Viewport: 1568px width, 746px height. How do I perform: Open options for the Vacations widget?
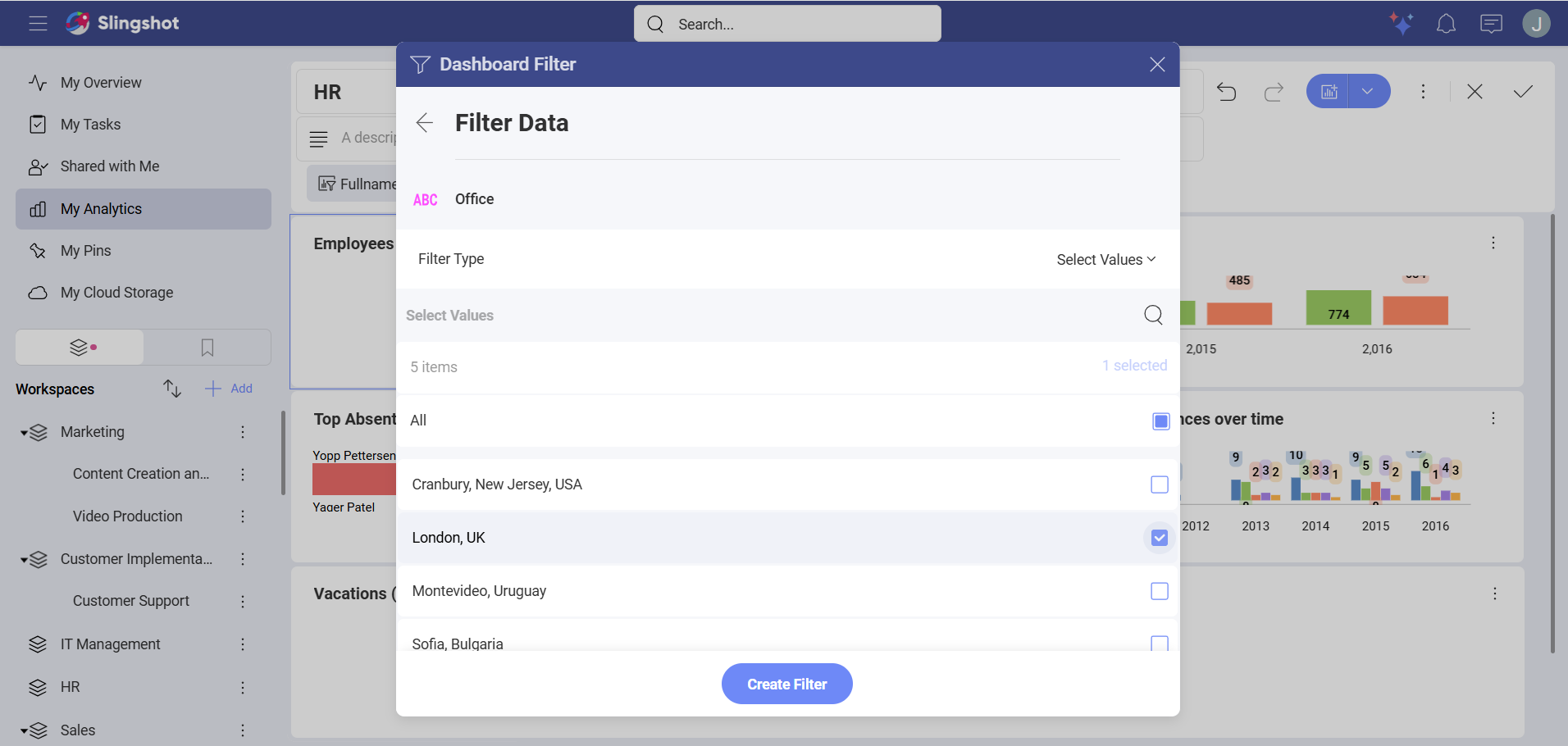pos(1495,594)
